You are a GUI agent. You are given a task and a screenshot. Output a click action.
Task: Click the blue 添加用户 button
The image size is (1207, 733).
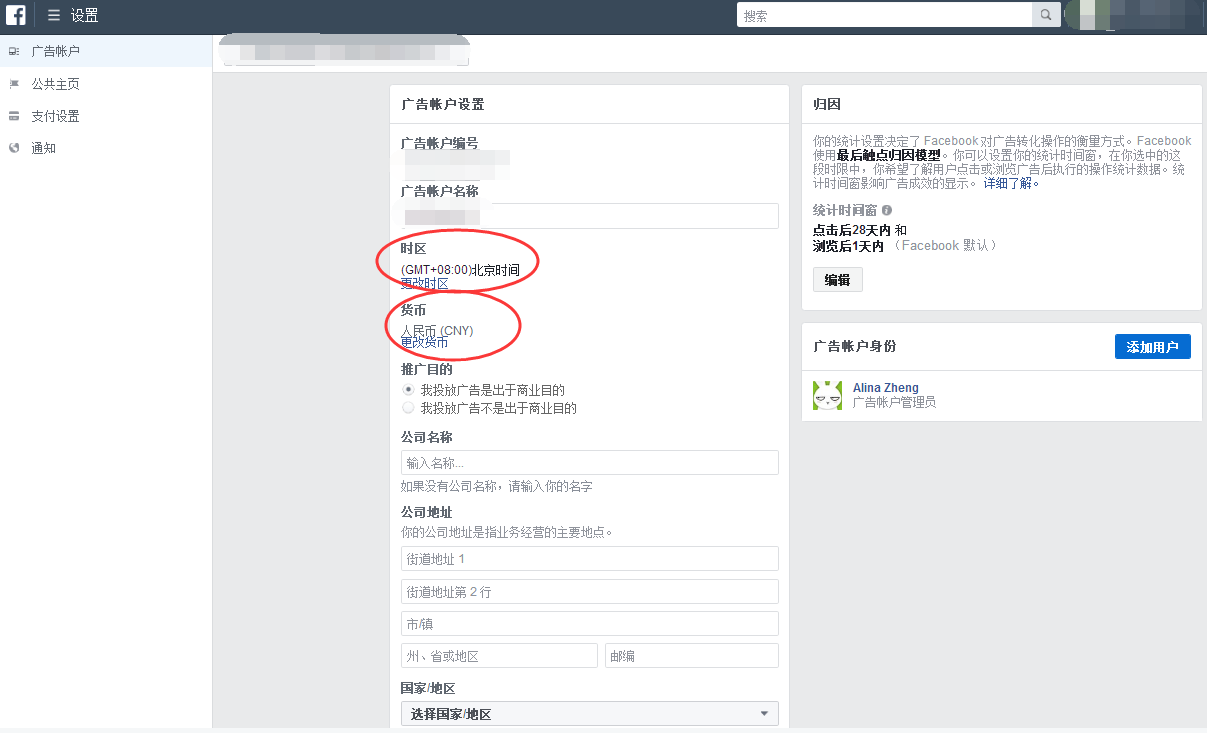click(1153, 346)
